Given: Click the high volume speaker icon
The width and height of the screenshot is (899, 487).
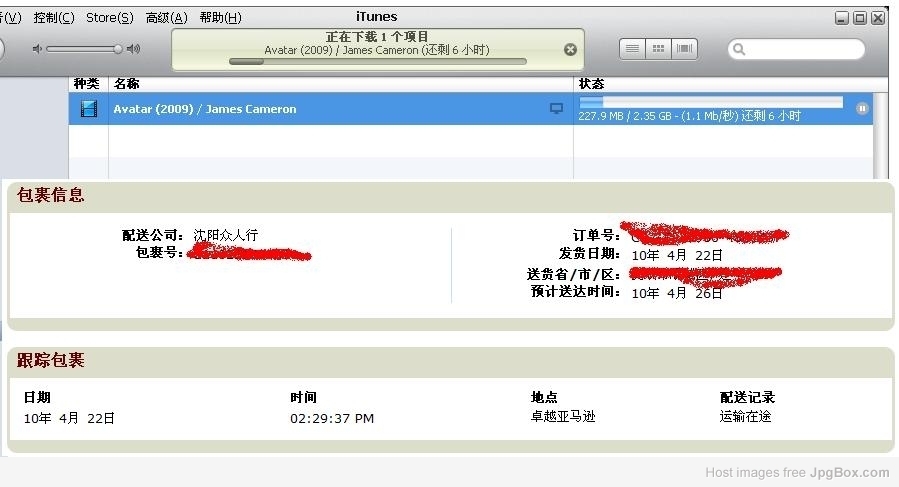Looking at the screenshot, I should [133, 49].
